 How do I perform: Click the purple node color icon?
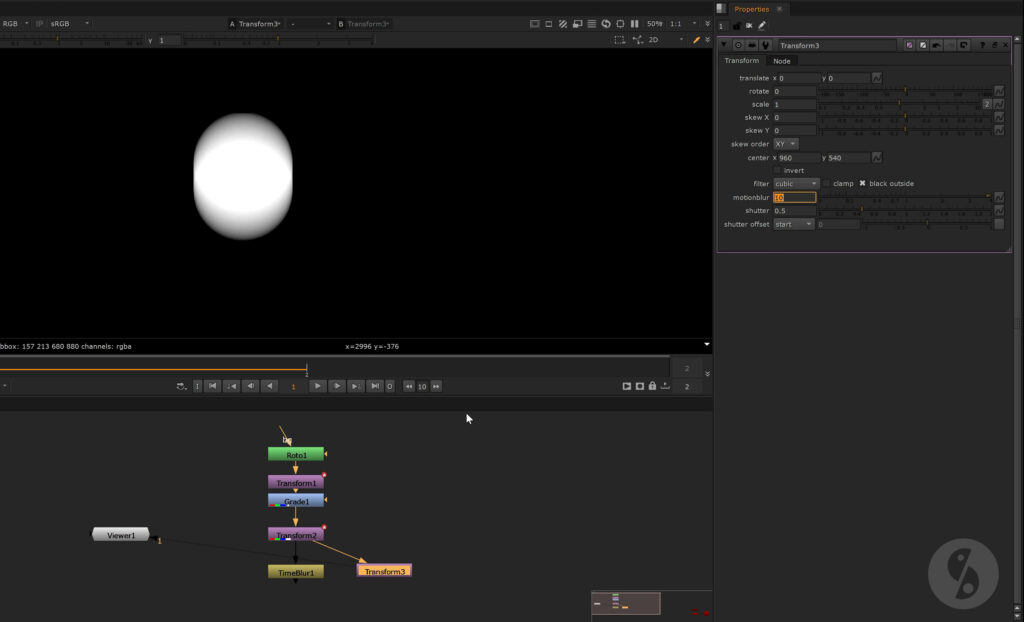coord(909,45)
